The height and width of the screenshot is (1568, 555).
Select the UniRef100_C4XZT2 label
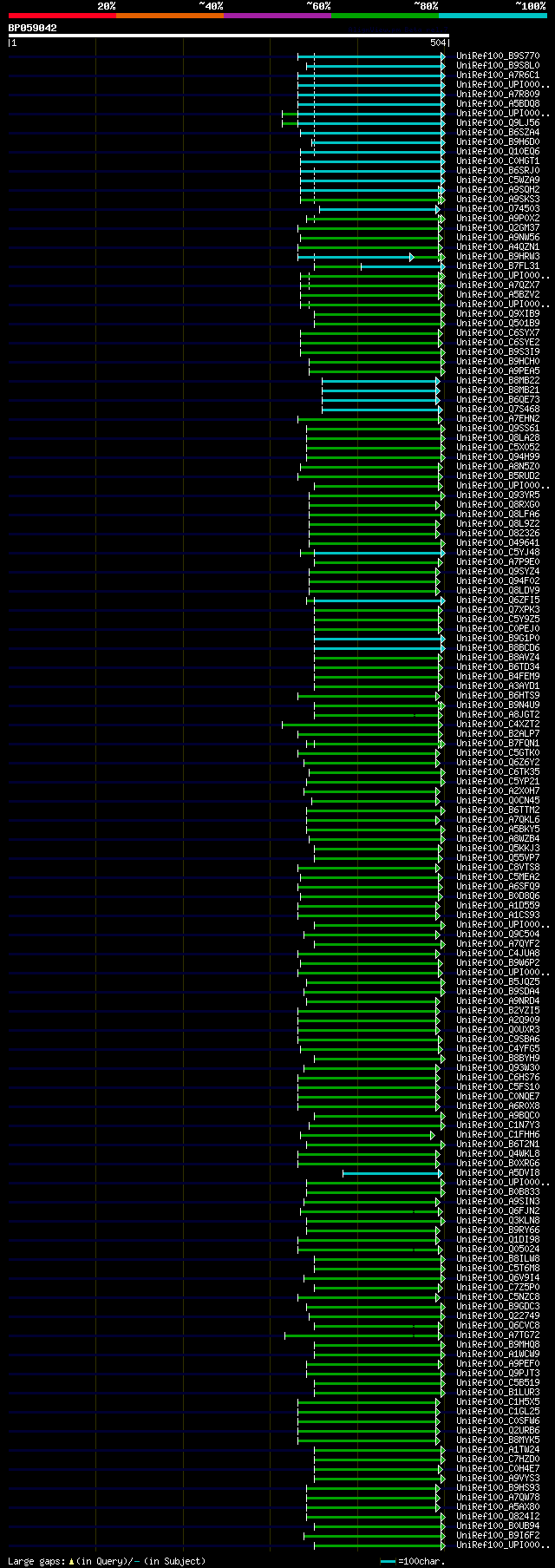(x=499, y=724)
